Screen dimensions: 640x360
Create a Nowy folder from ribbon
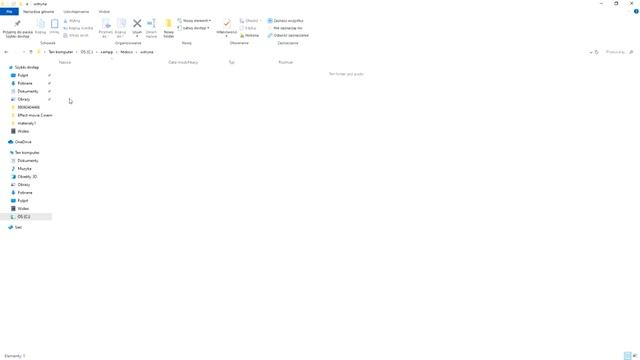(x=169, y=28)
